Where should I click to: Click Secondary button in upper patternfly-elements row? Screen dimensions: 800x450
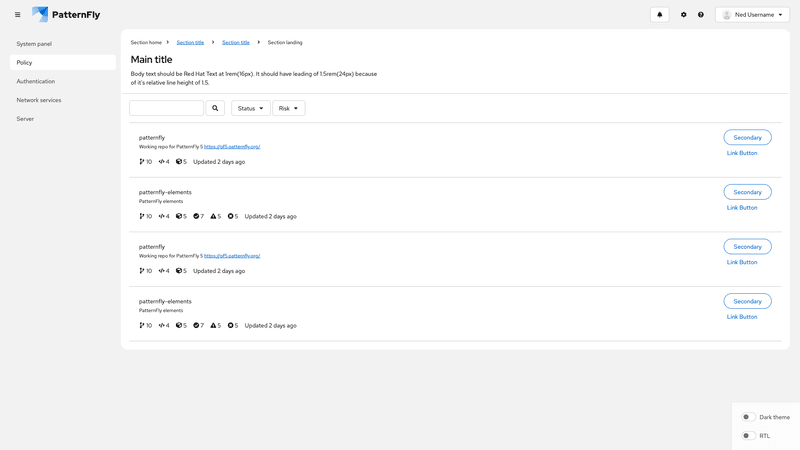747,192
